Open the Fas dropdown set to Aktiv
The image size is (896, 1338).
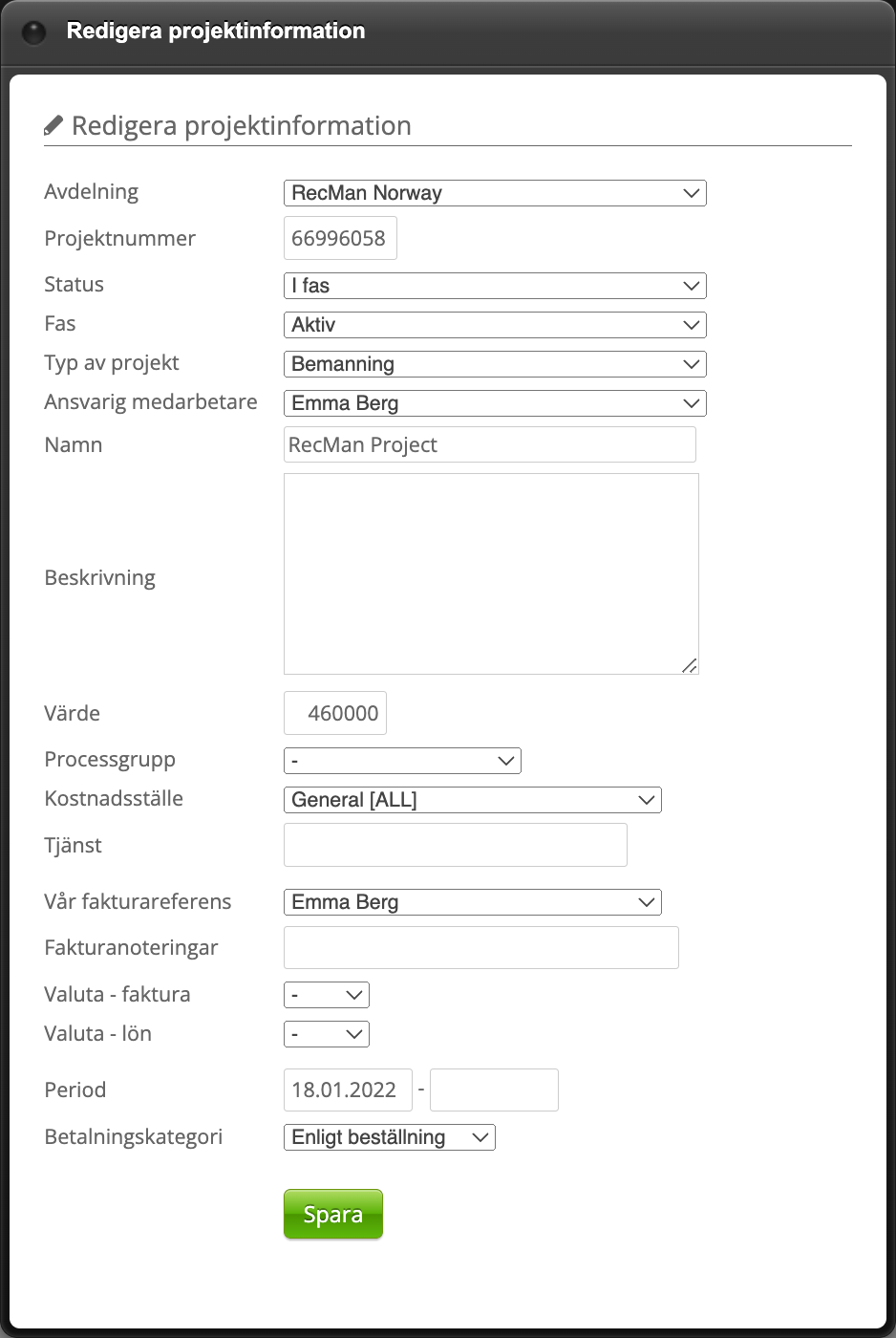click(494, 325)
